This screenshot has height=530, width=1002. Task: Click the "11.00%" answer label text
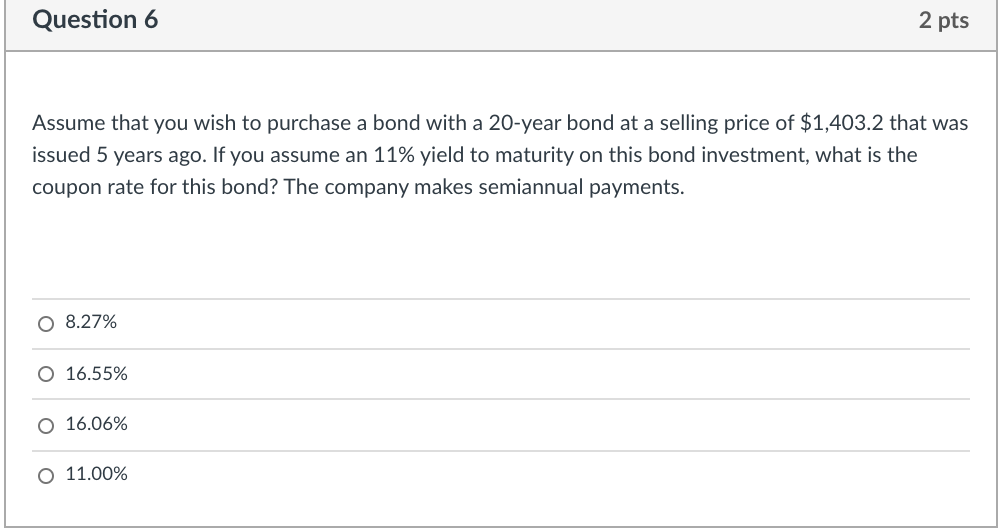(96, 474)
